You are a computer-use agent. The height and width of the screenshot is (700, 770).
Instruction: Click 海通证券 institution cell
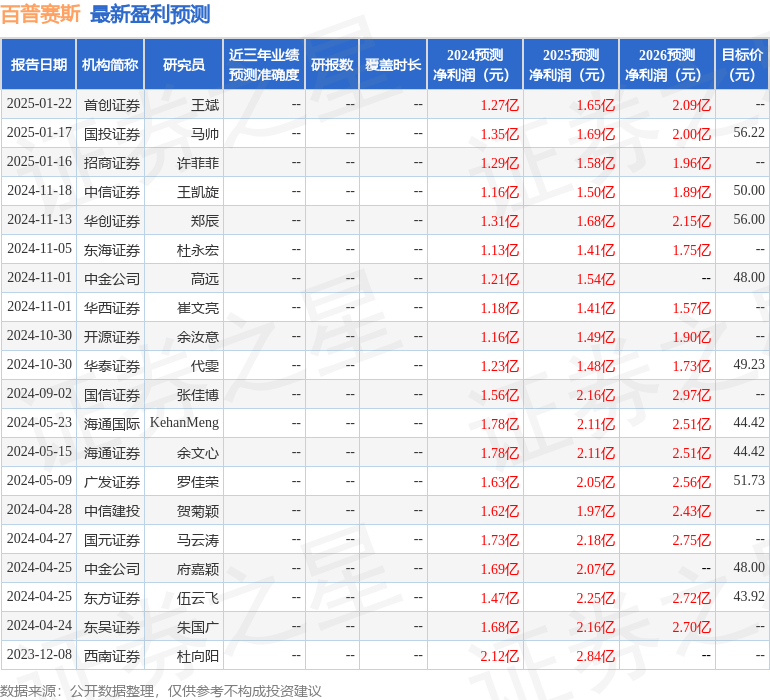(112, 453)
